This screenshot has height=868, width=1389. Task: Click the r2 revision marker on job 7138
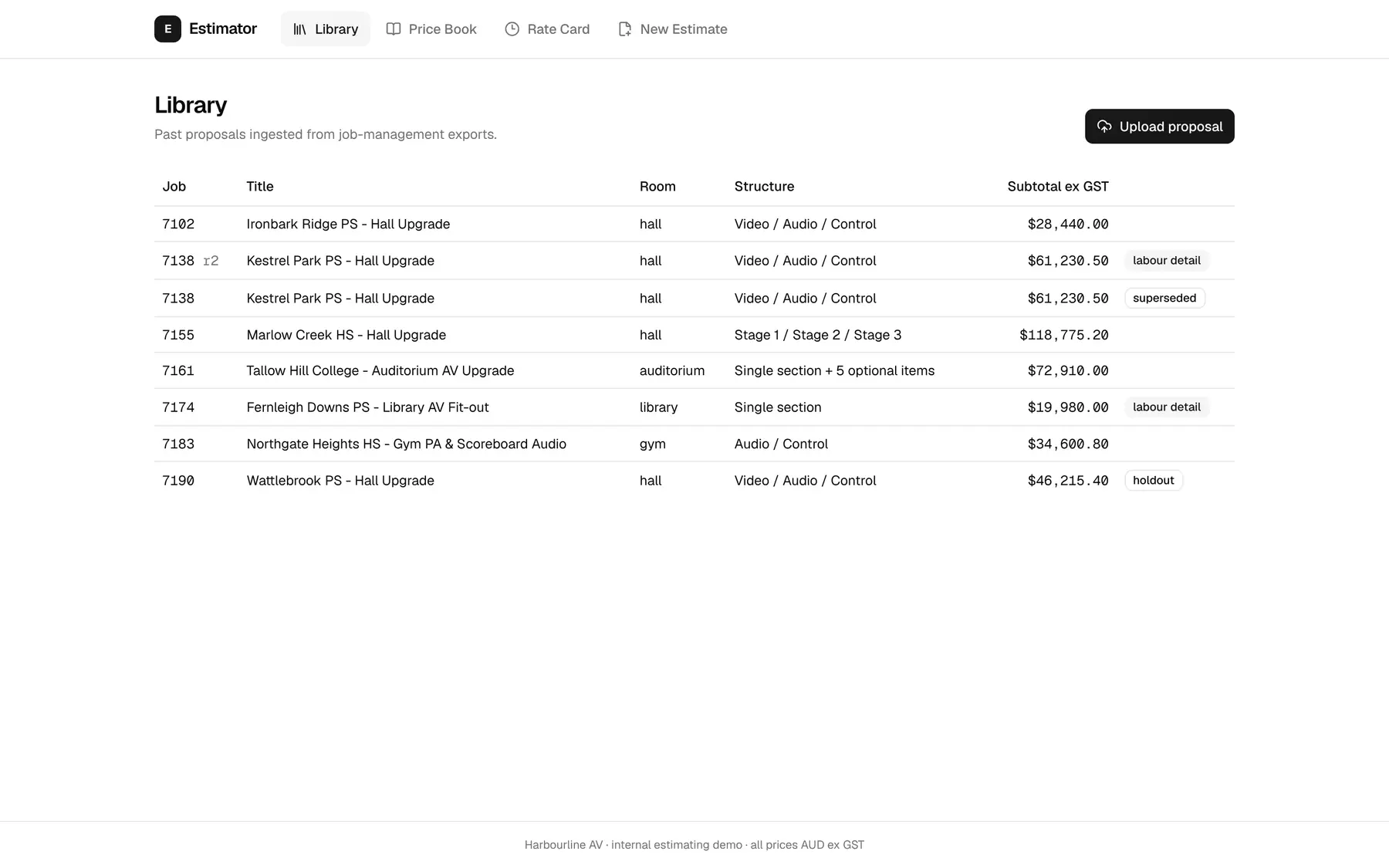click(211, 261)
